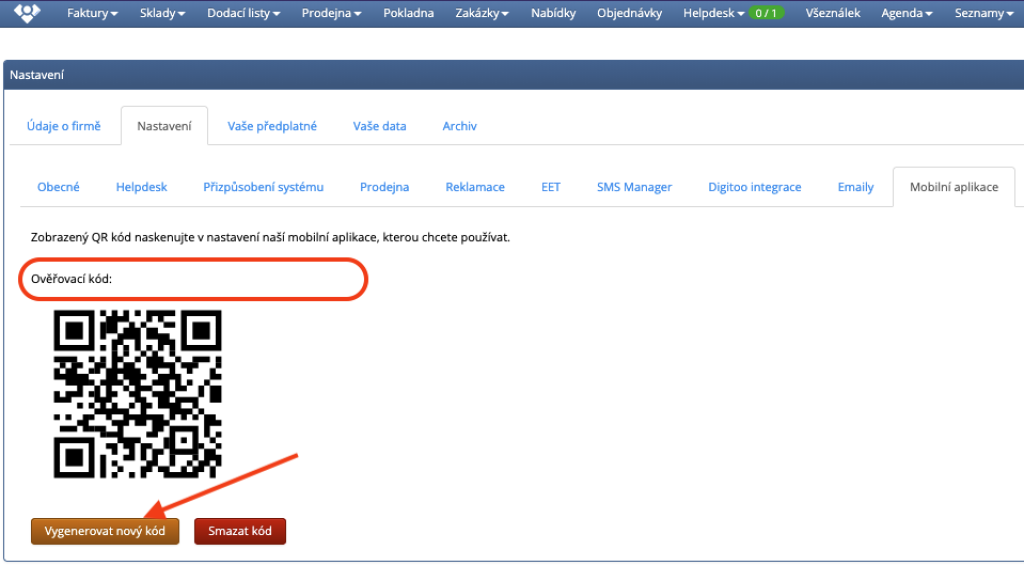The height and width of the screenshot is (581, 1024).
Task: Click the app logo icon in navbar
Action: pyautogui.click(x=27, y=13)
